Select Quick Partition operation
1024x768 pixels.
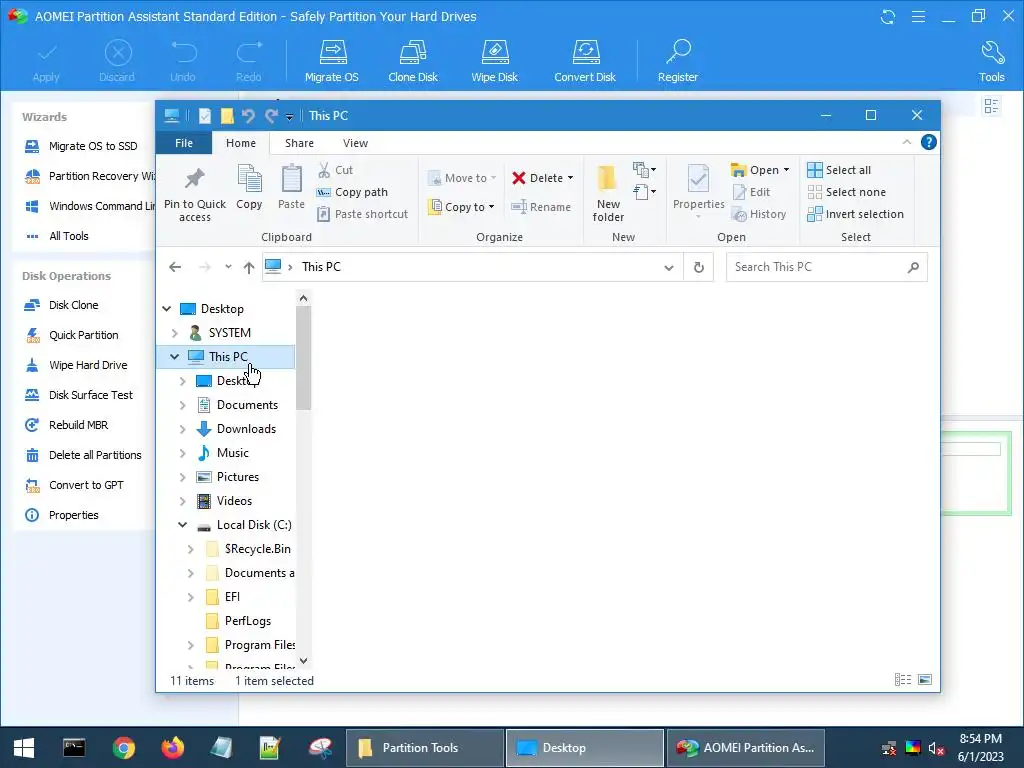point(72,335)
